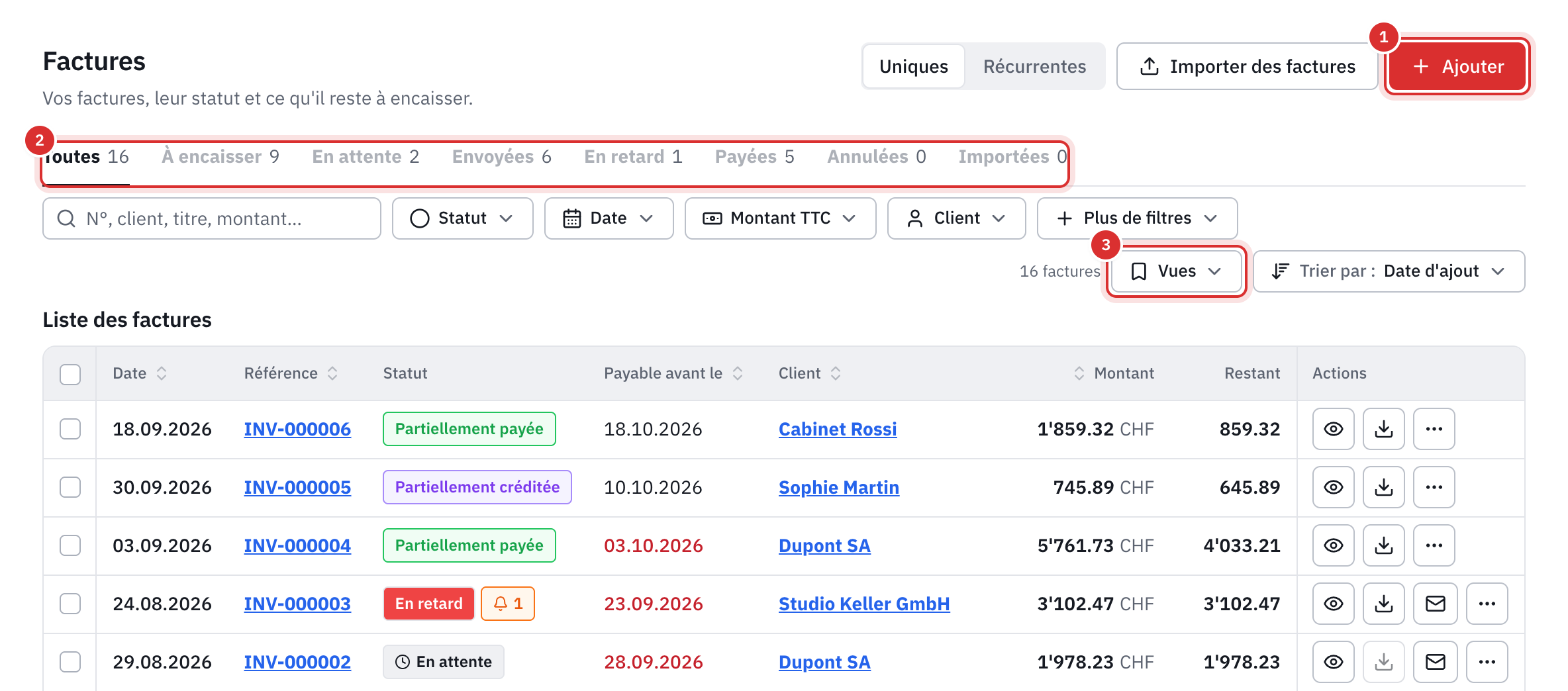Select the Studio Keller GmbH invoice checkbox
The width and height of the screenshot is (1568, 691).
[x=70, y=604]
